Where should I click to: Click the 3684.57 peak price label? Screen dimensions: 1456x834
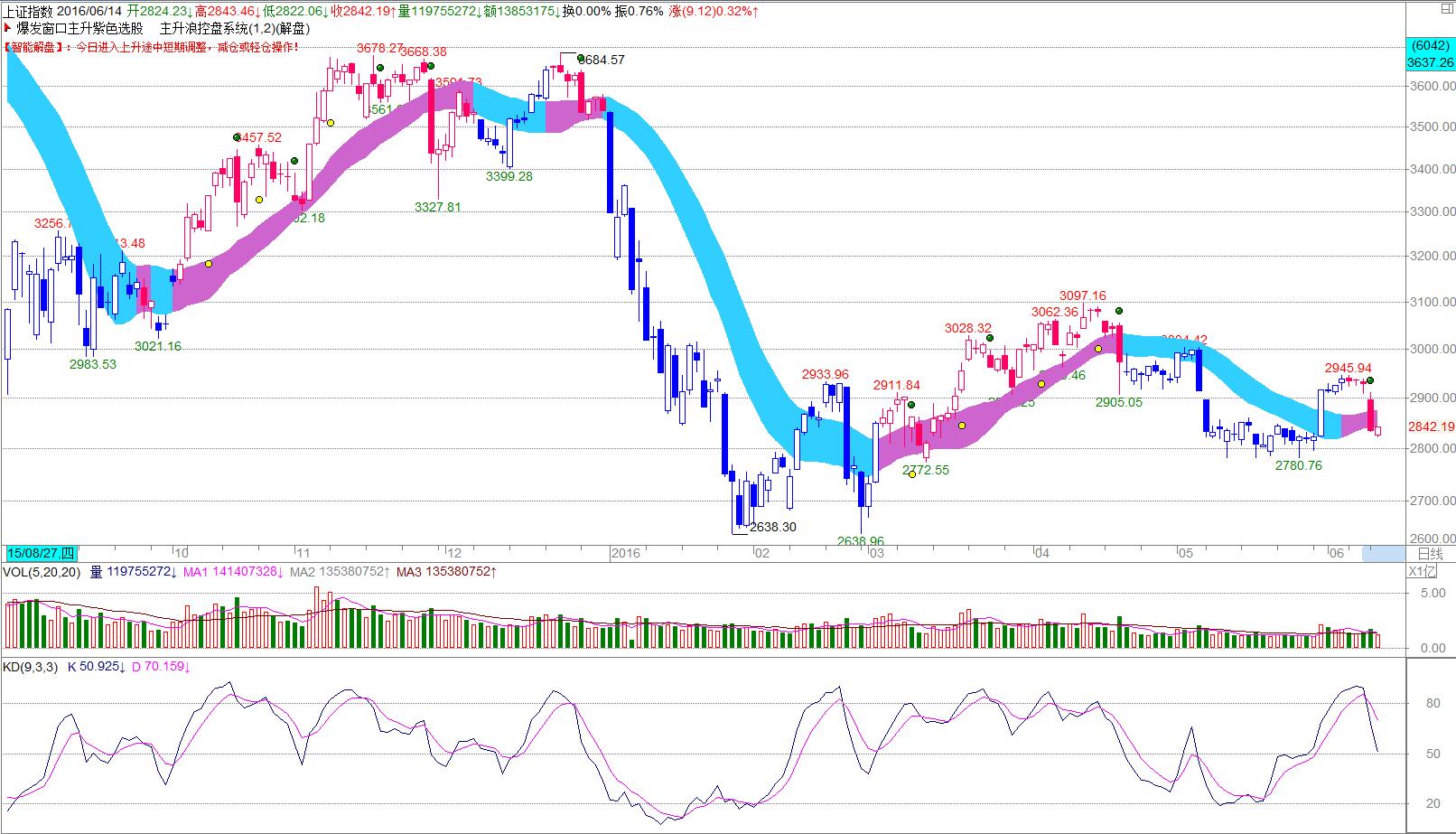(x=602, y=60)
